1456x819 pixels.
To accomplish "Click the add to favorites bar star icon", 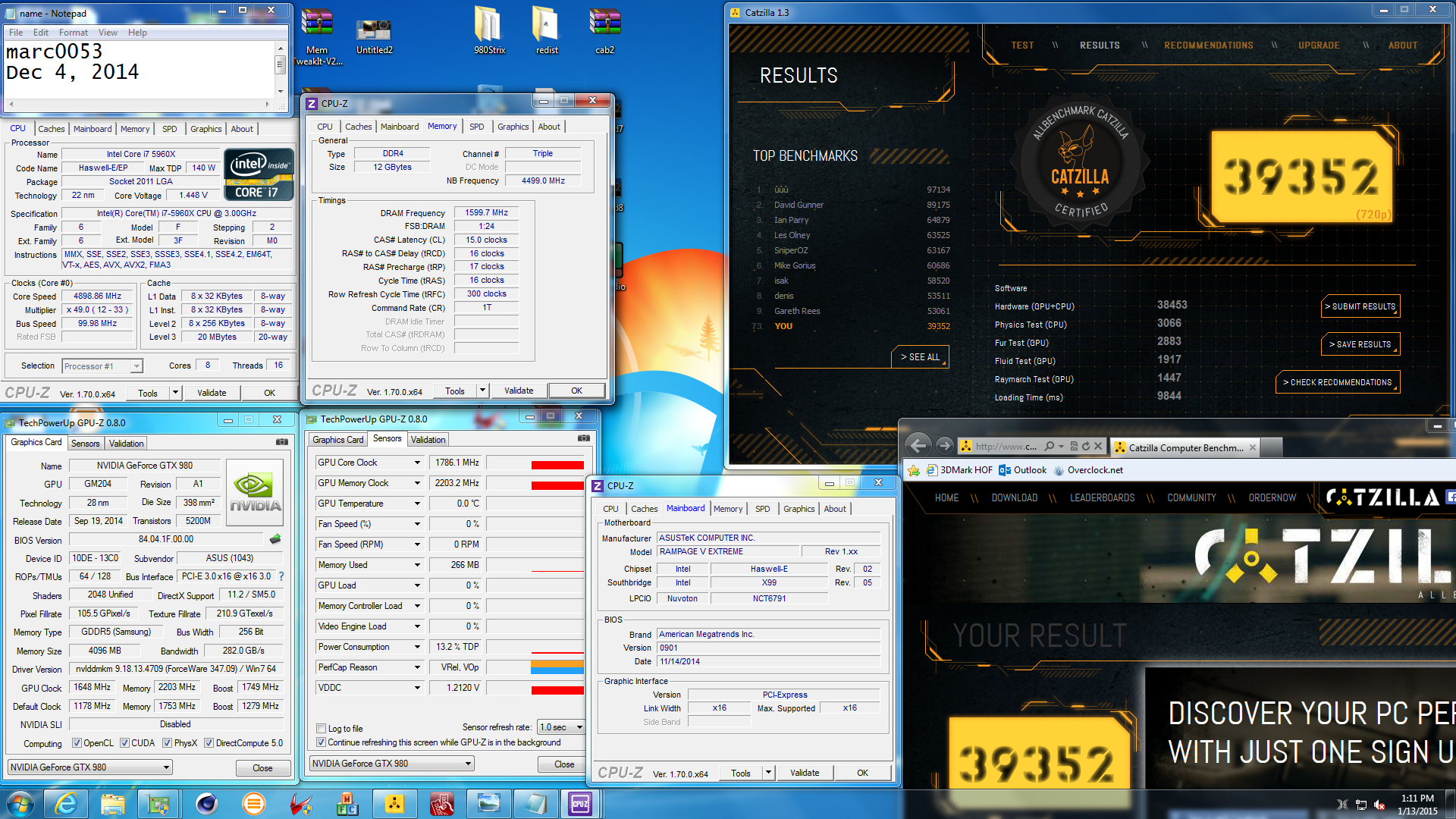I will pyautogui.click(x=914, y=470).
